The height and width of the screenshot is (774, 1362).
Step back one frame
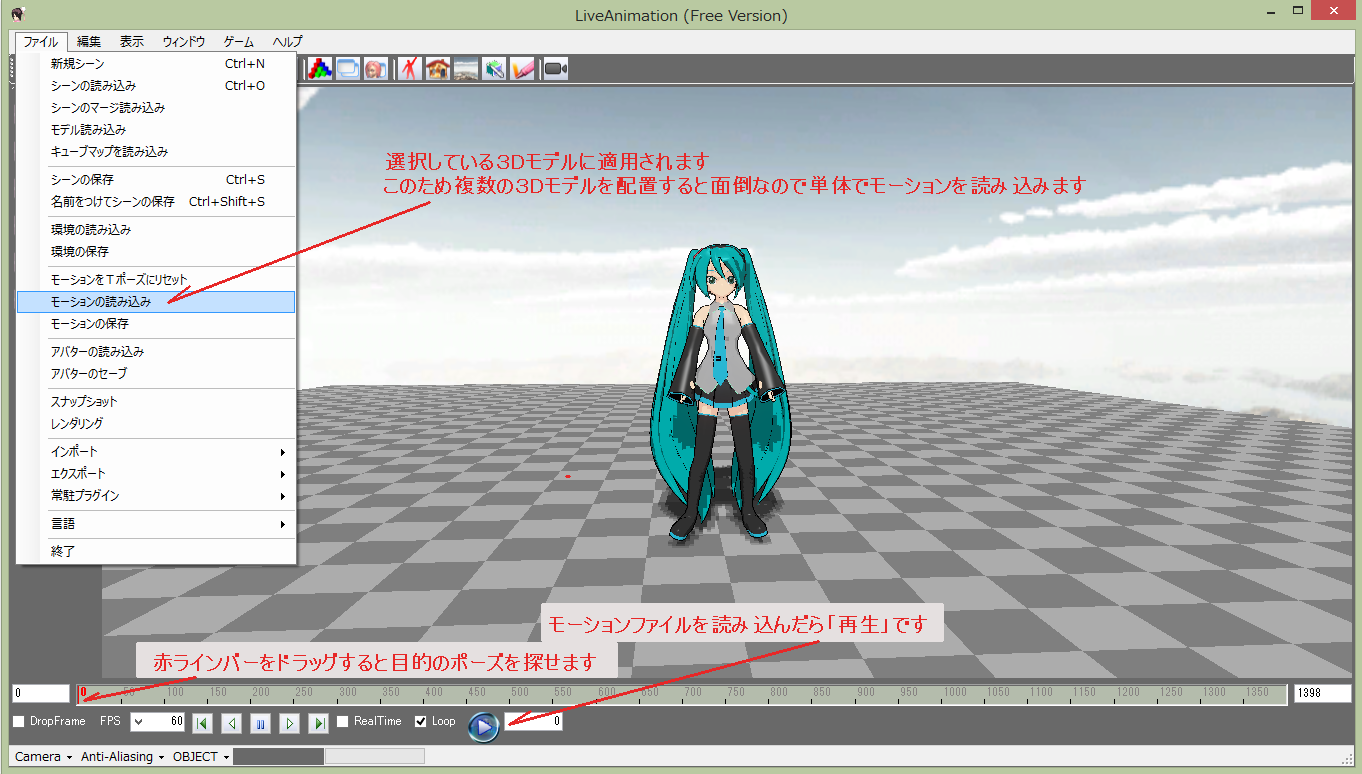pyautogui.click(x=231, y=723)
